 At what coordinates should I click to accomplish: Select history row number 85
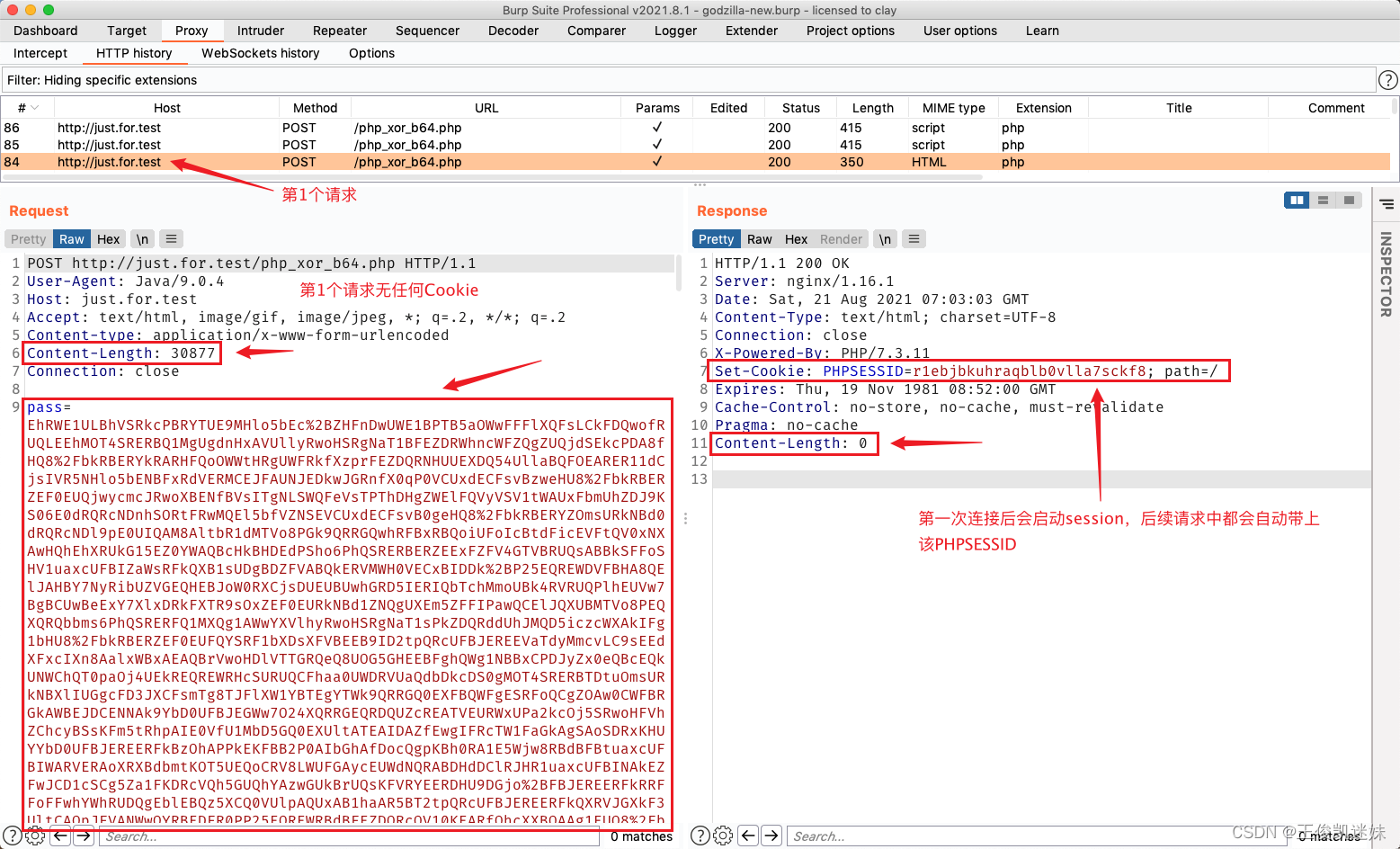[x=695, y=145]
